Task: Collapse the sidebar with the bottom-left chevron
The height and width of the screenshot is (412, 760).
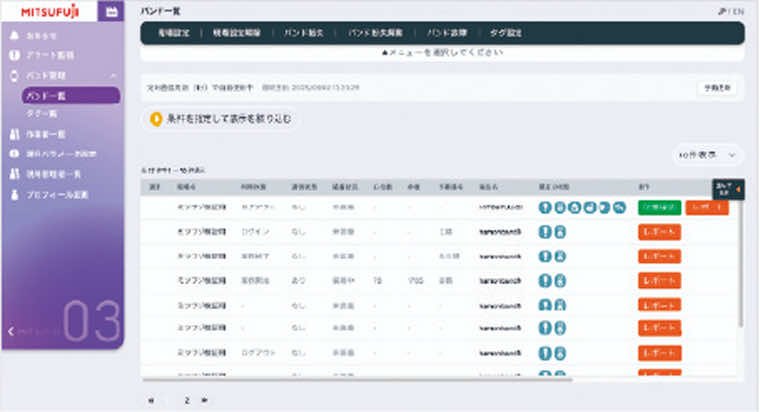Action: pos(11,332)
